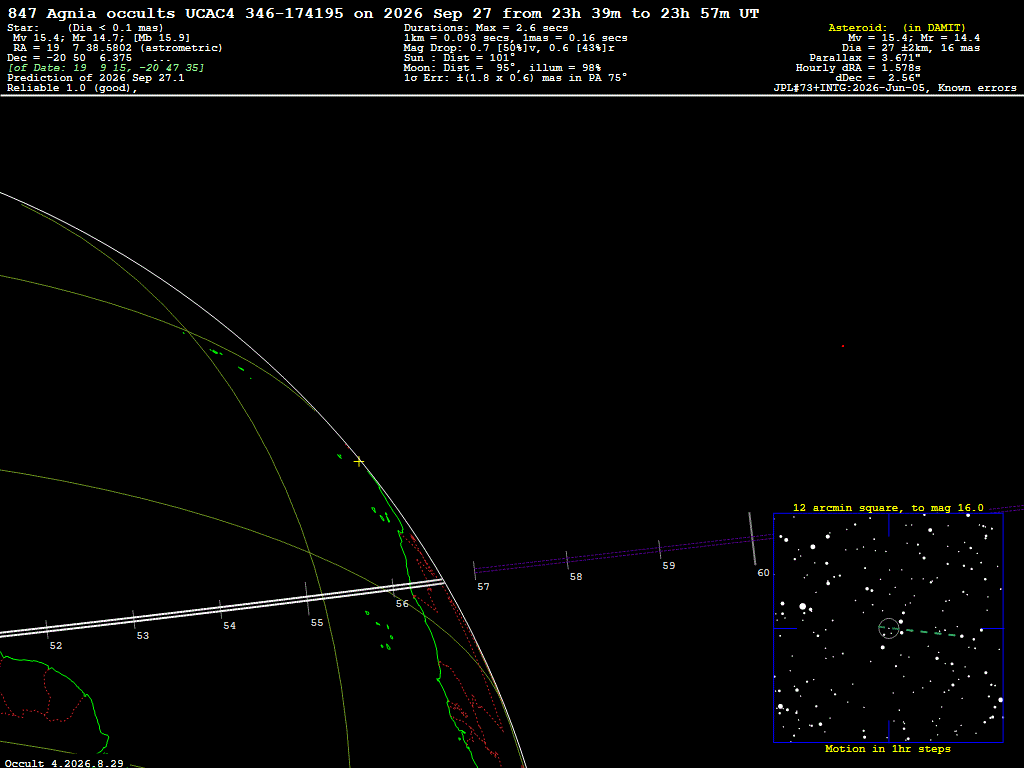Select the minute 53 tick on the path
This screenshot has width=1024, height=768.
pyautogui.click(x=134, y=620)
